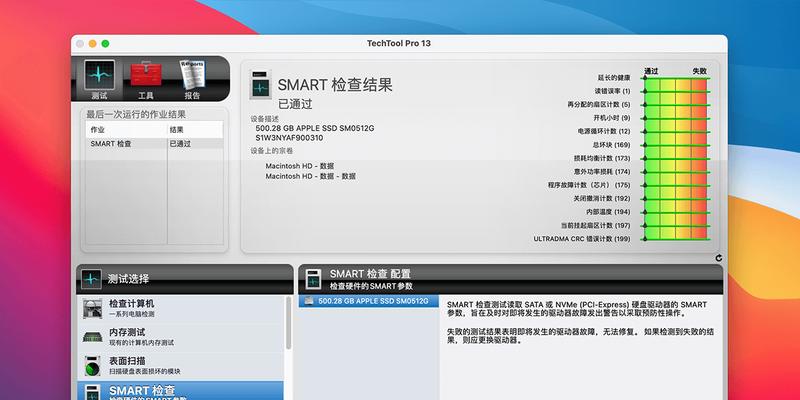Click the 读错误率 (1) gauge bar
Image resolution: width=800 pixels, height=400 pixels.
676,91
